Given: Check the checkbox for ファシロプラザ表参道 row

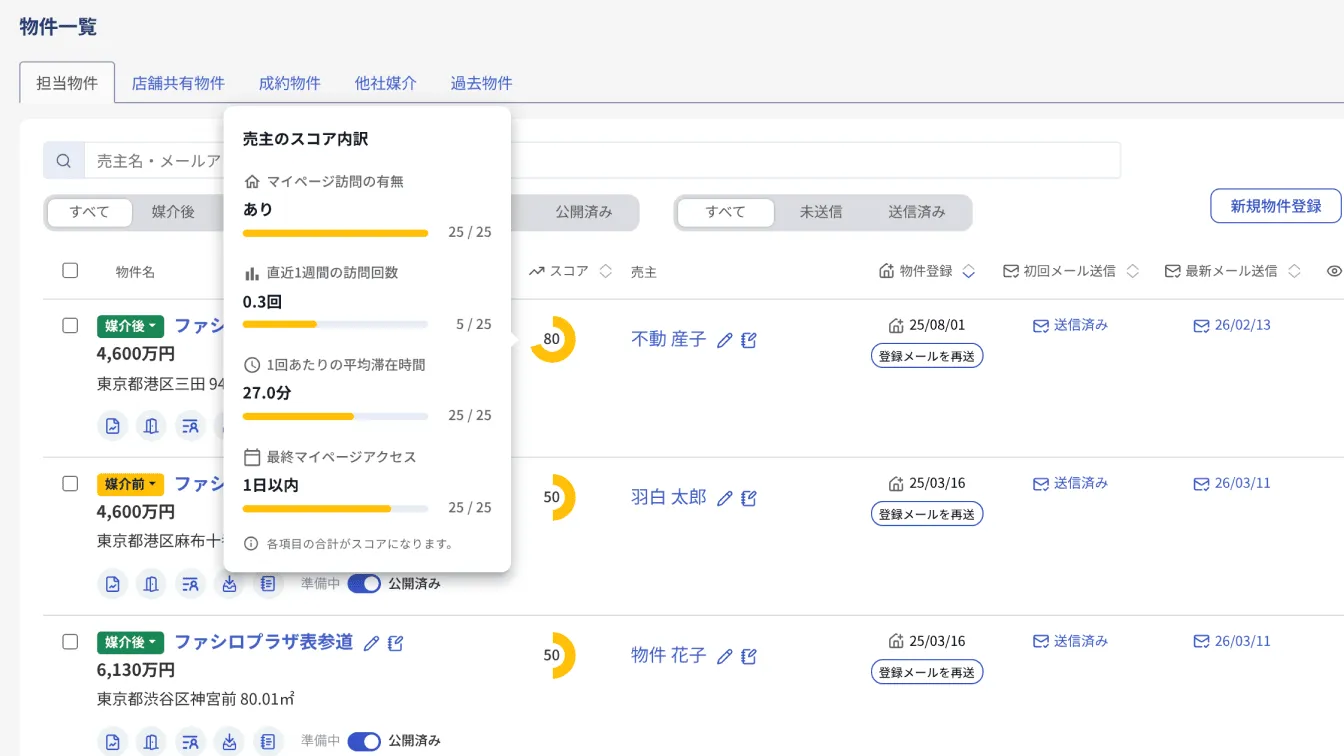Looking at the screenshot, I should 70,641.
